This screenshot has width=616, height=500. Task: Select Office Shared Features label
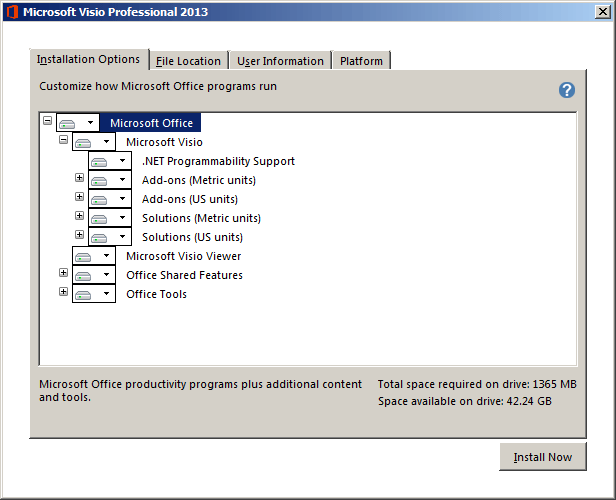pyautogui.click(x=184, y=275)
